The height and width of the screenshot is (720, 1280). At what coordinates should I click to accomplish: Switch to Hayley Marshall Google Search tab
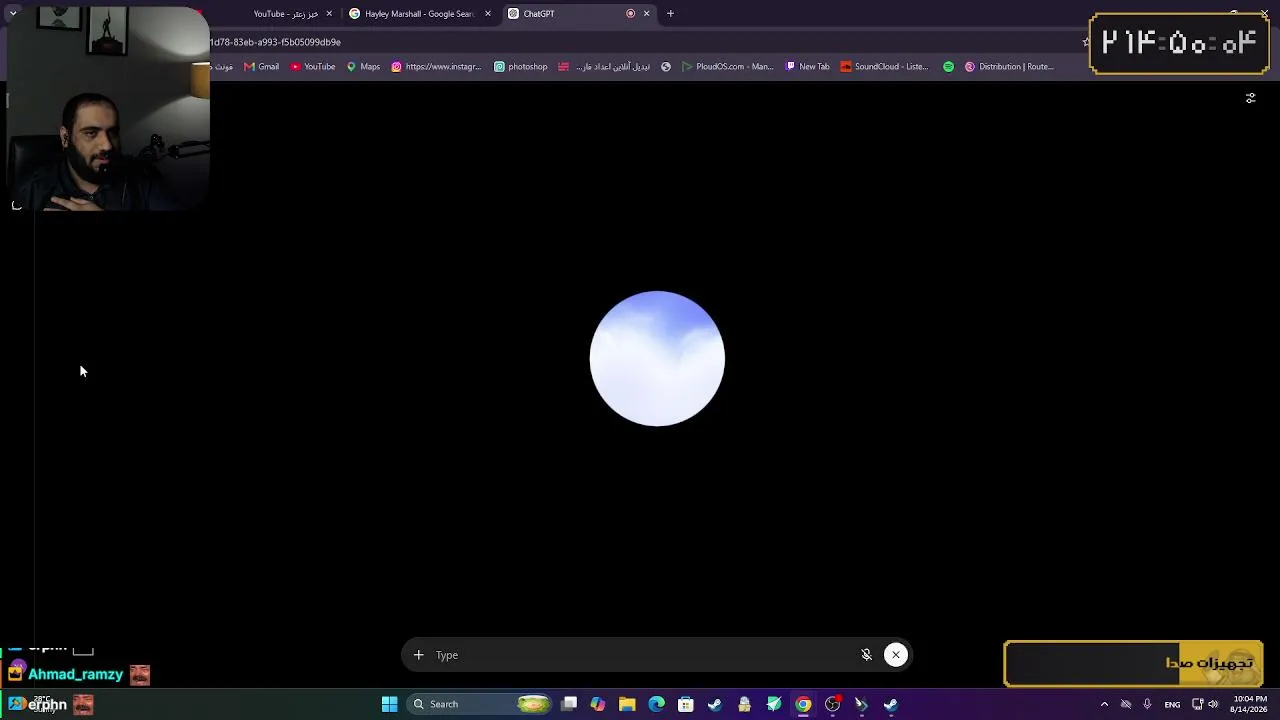[x=419, y=14]
